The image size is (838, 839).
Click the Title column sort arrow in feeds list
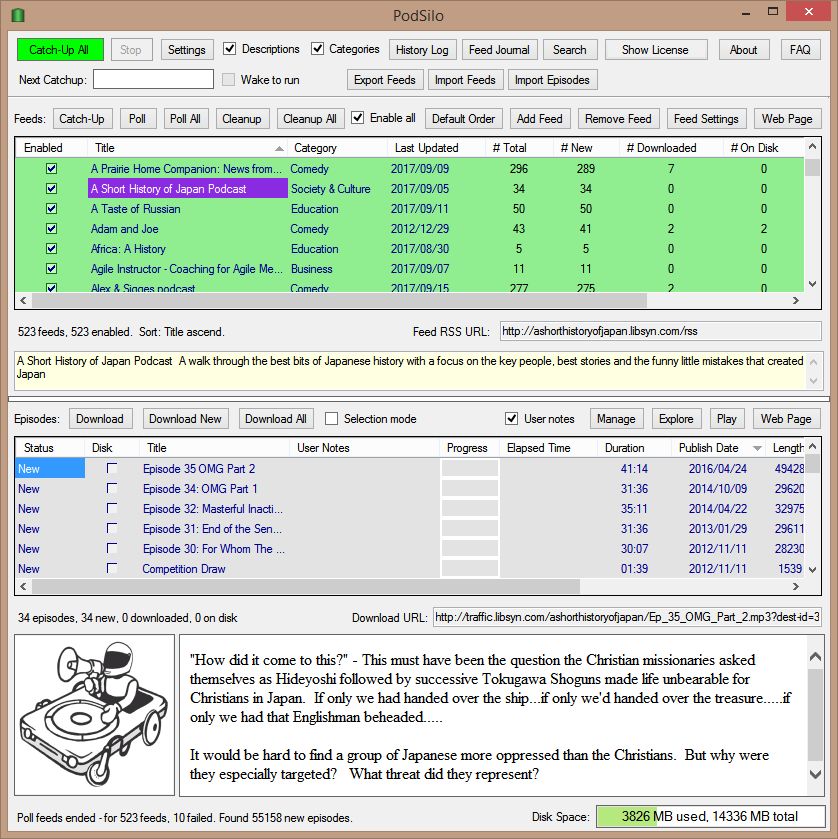pyautogui.click(x=279, y=148)
